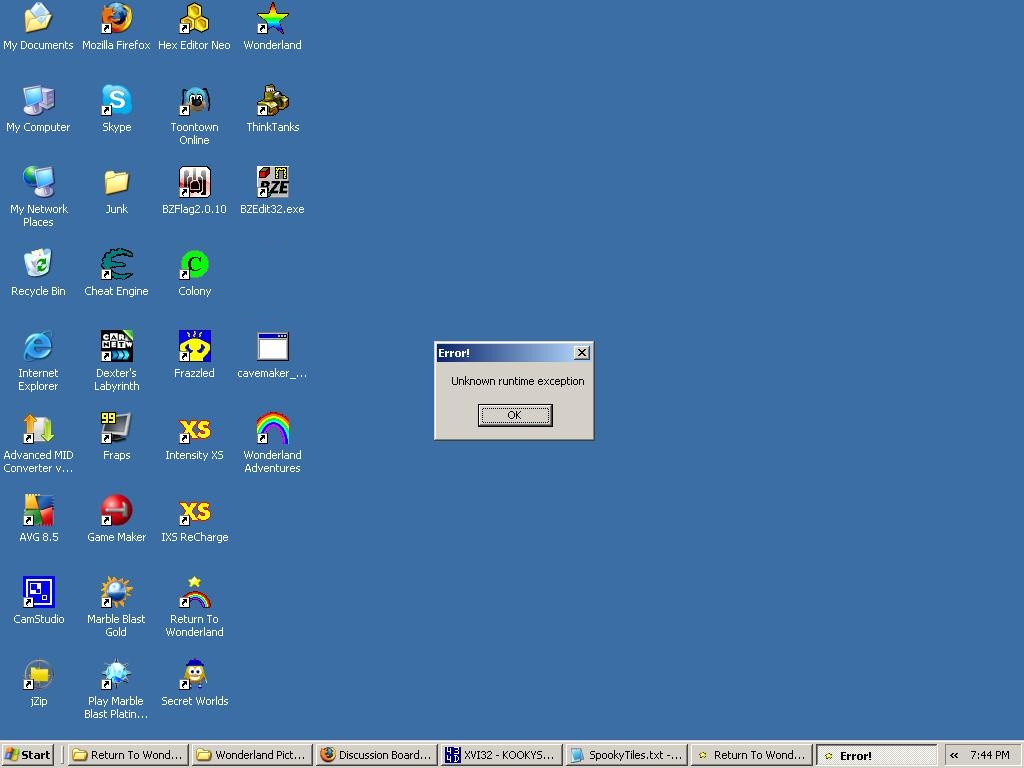The width and height of the screenshot is (1024, 768).
Task: Switch to Return To Wond... folder taskbar button
Action: [x=128, y=755]
